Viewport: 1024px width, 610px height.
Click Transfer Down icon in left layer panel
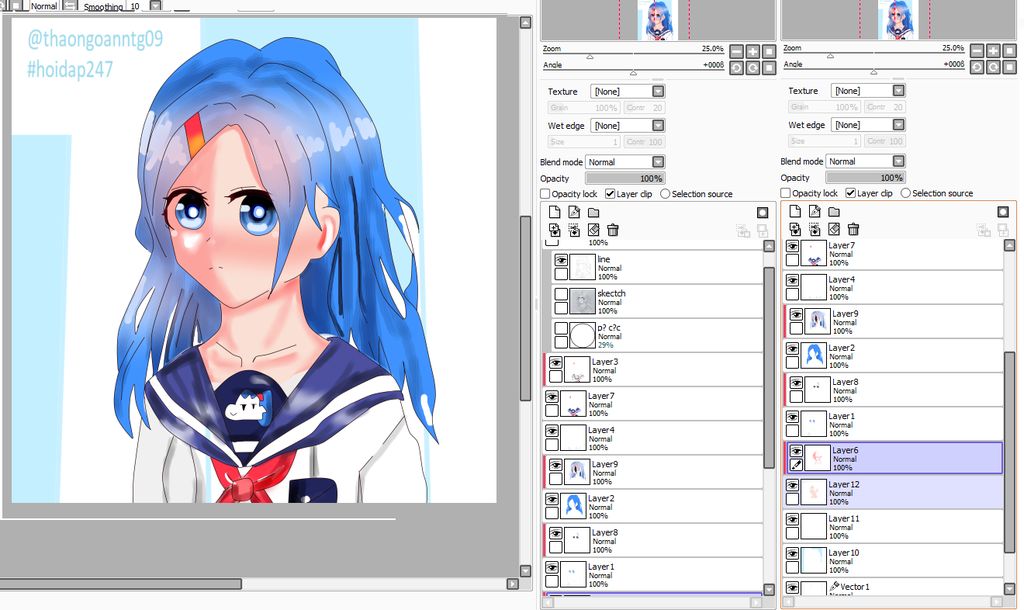(554, 230)
